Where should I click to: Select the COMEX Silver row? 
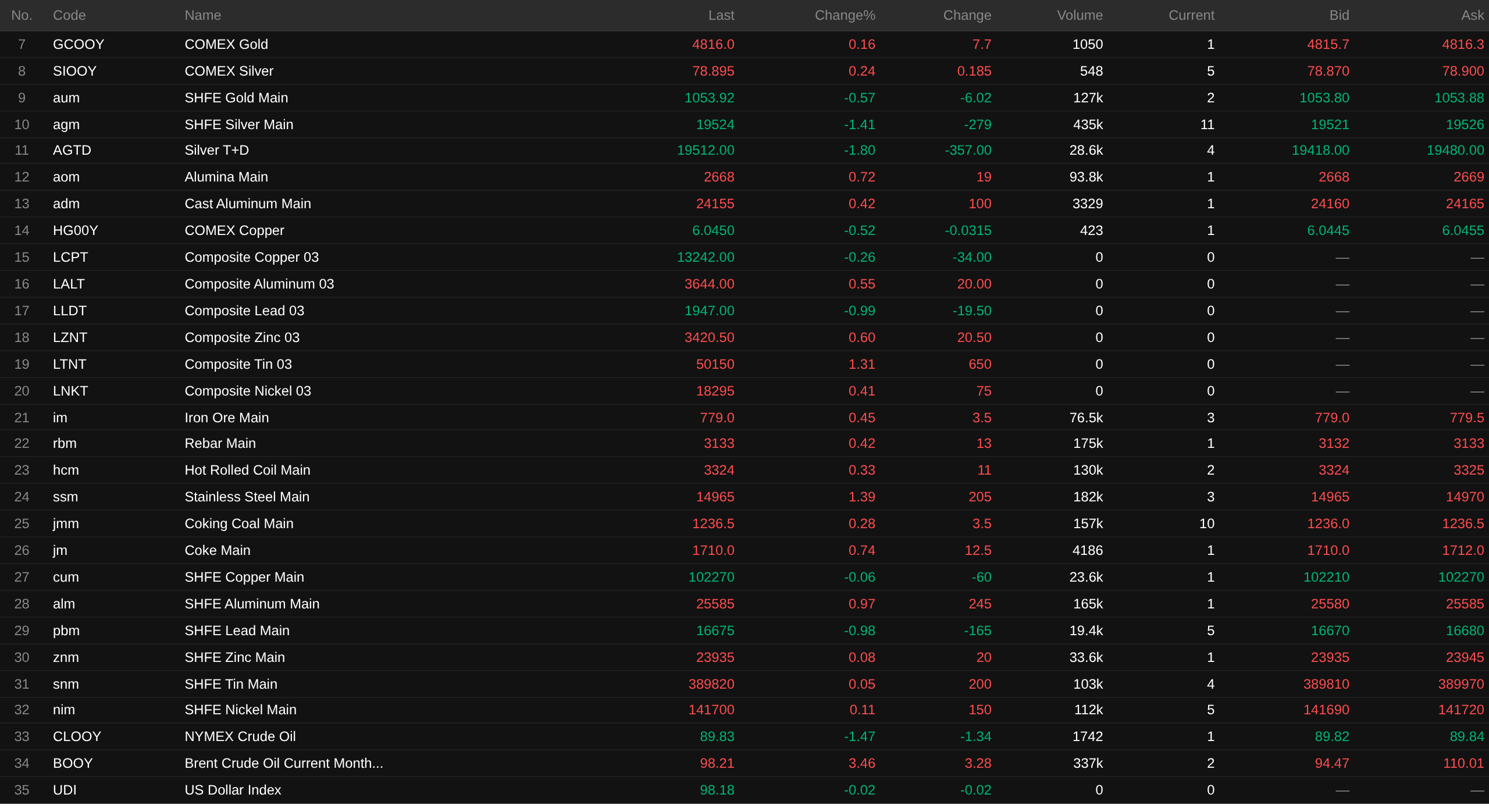coord(229,71)
